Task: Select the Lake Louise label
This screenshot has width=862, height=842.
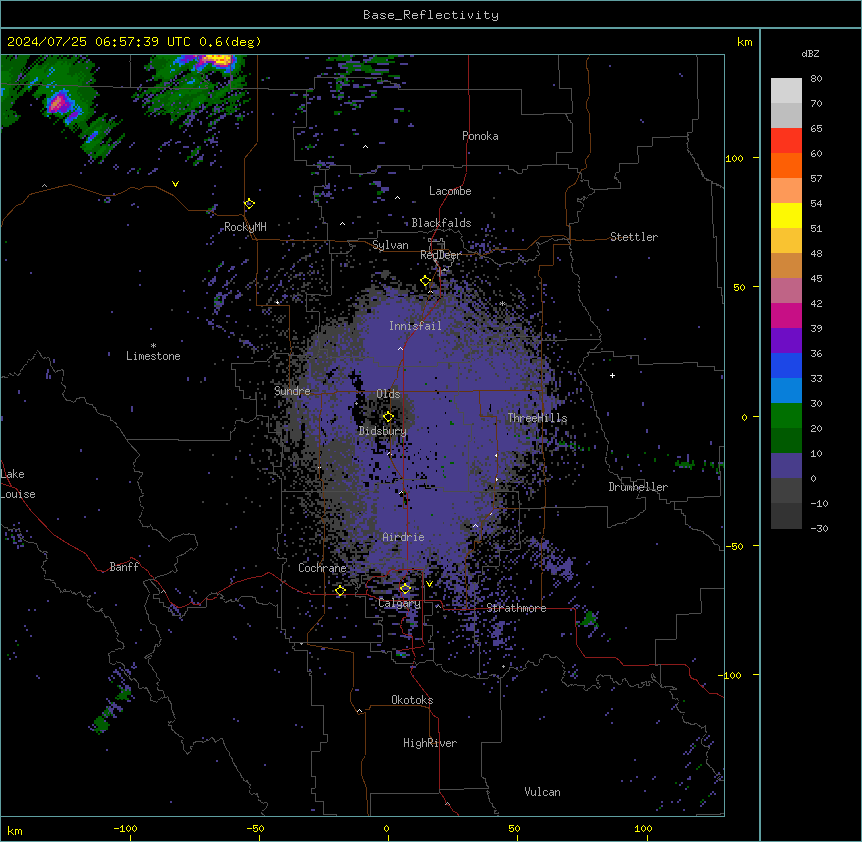Action: (18, 484)
